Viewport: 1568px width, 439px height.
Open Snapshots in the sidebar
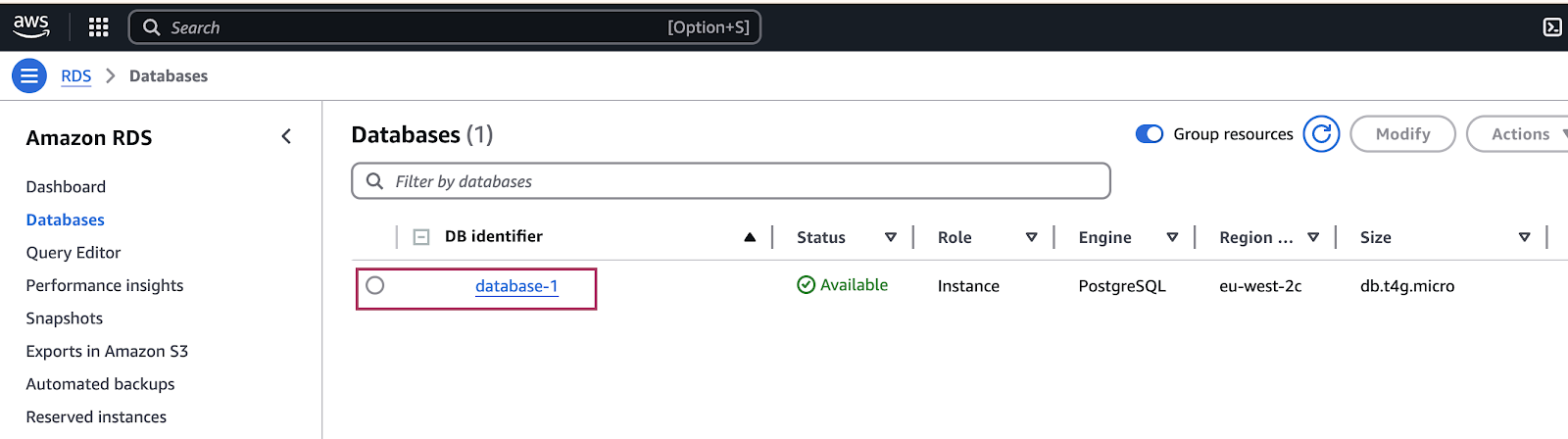[65, 317]
